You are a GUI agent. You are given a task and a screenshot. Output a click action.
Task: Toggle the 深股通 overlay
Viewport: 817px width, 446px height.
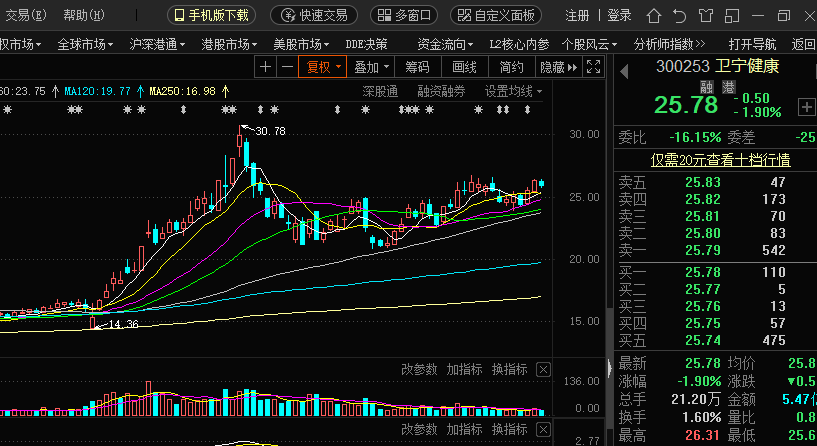[x=380, y=92]
